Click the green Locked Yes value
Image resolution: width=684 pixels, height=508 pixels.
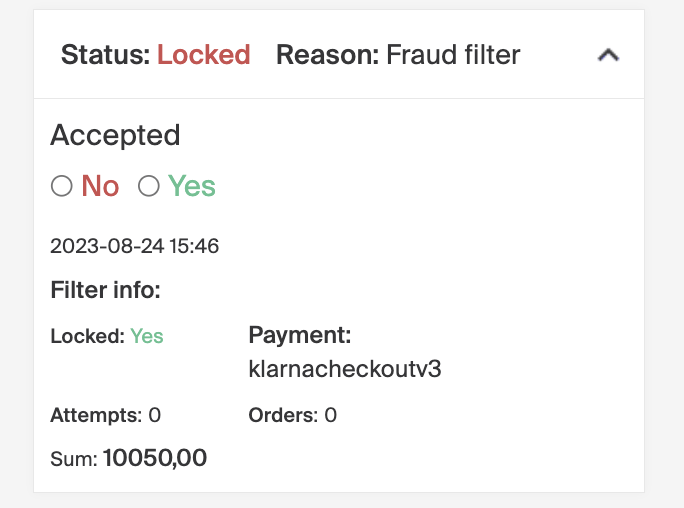click(147, 336)
